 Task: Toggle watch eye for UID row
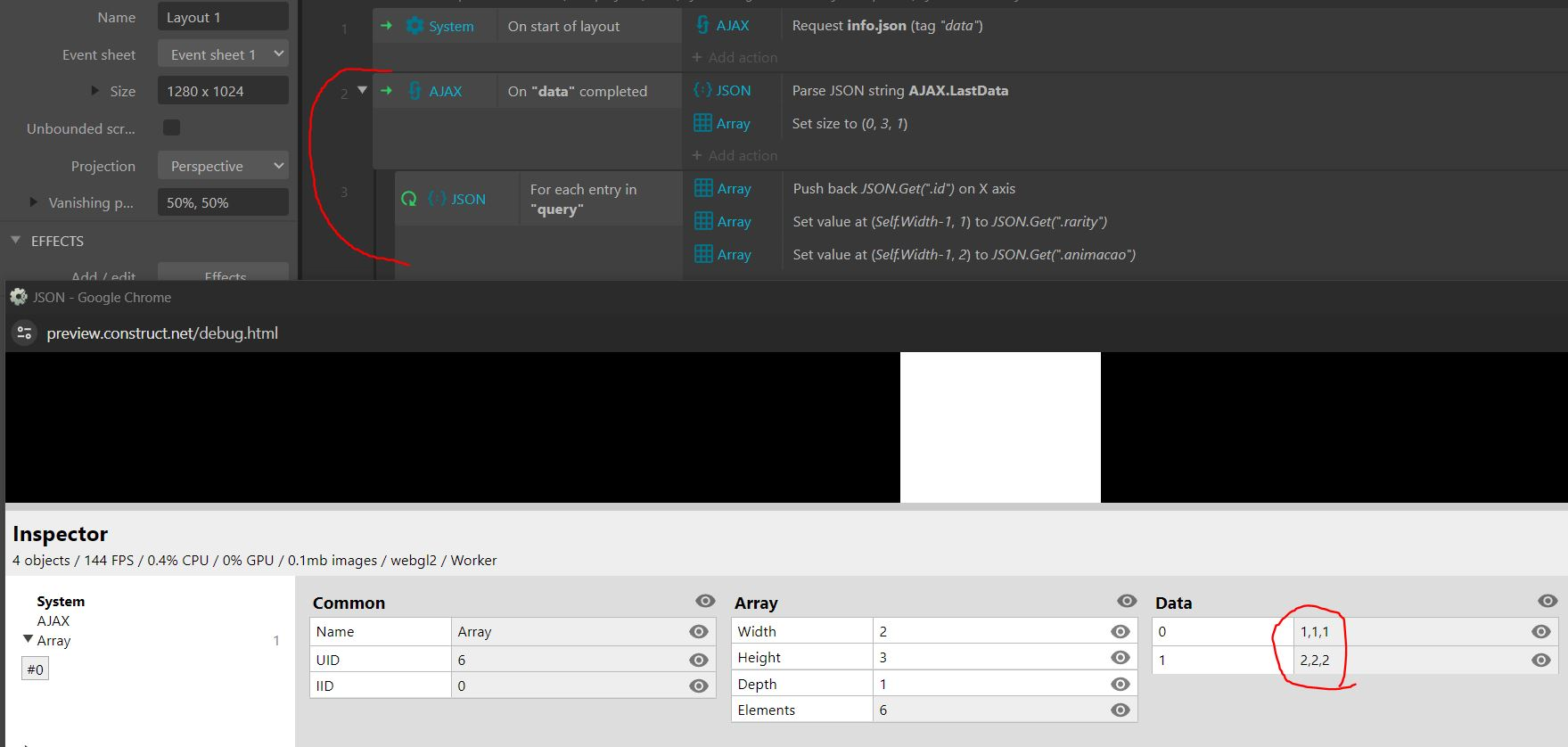pos(699,660)
